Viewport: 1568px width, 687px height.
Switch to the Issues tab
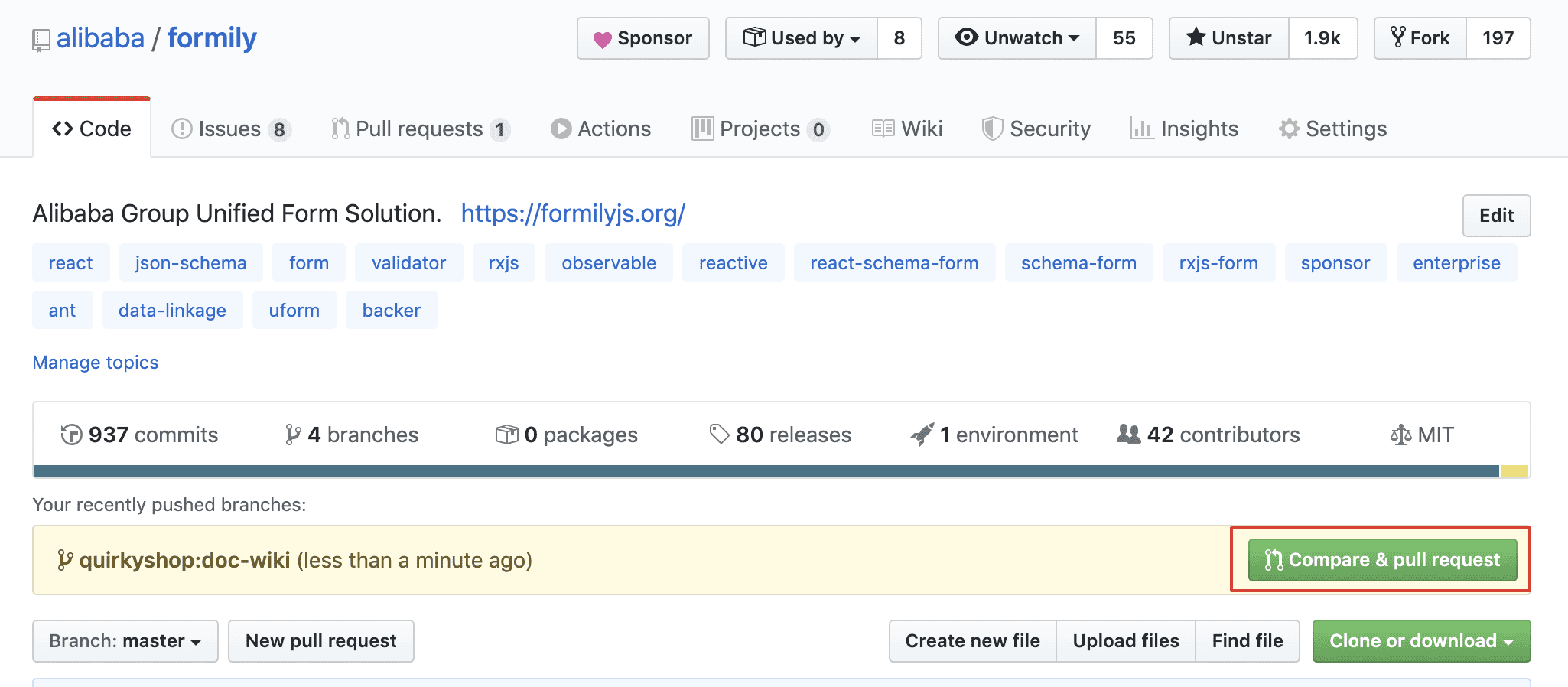(x=230, y=129)
